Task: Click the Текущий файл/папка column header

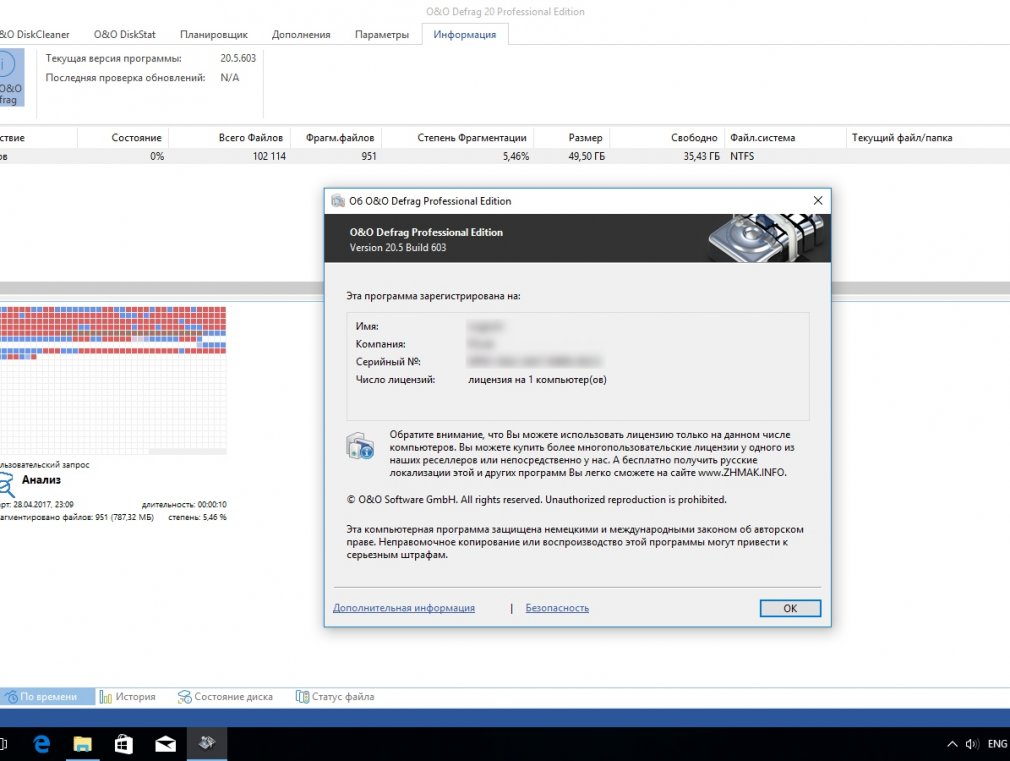Action: pyautogui.click(x=901, y=138)
